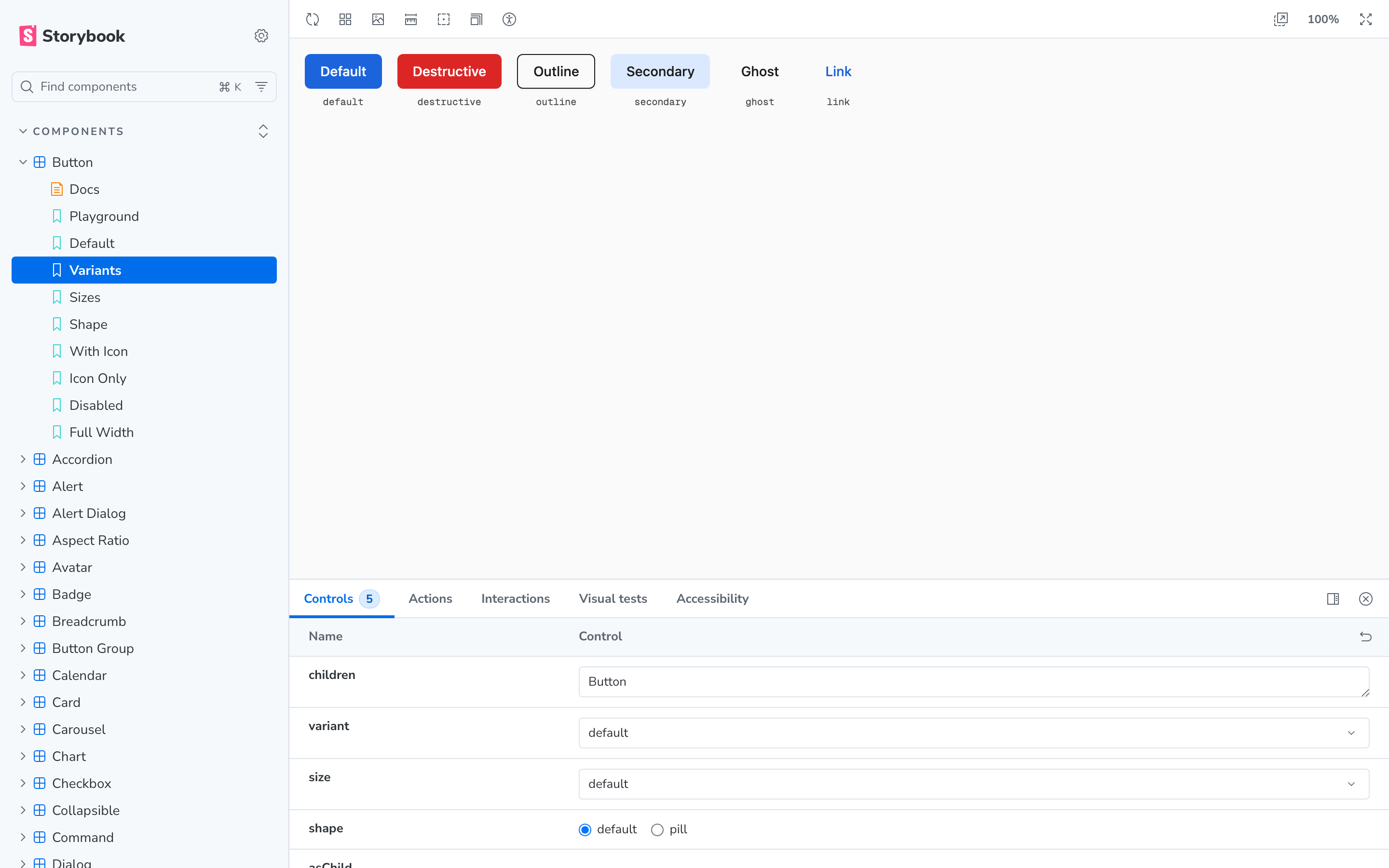Collapse the Button component tree chevron

pos(23,162)
